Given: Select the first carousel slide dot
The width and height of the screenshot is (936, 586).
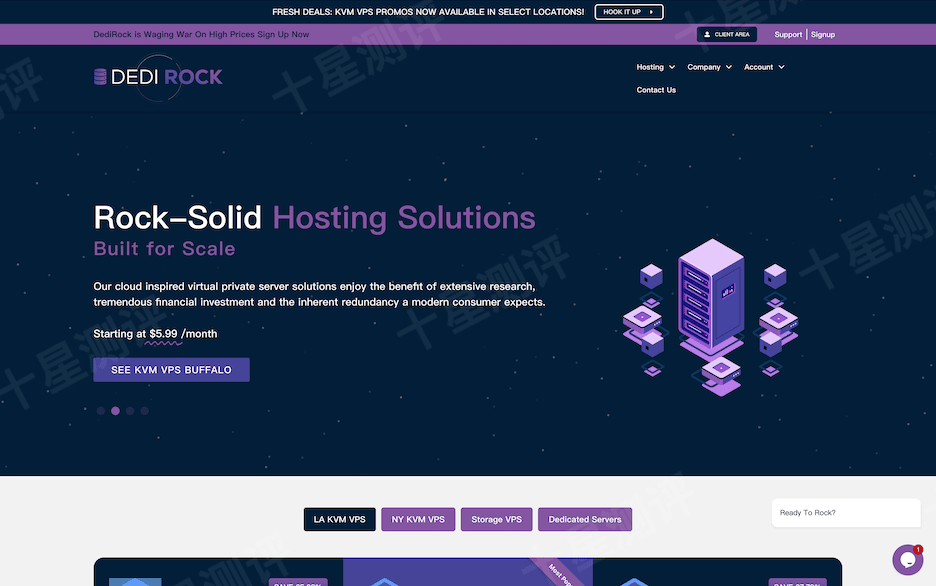Looking at the screenshot, I should (x=101, y=410).
